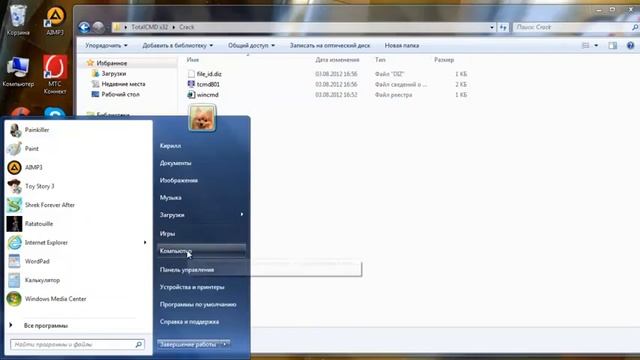The width and height of the screenshot is (640, 360).
Task: Open Explorer help question mark icon
Action: [630, 45]
